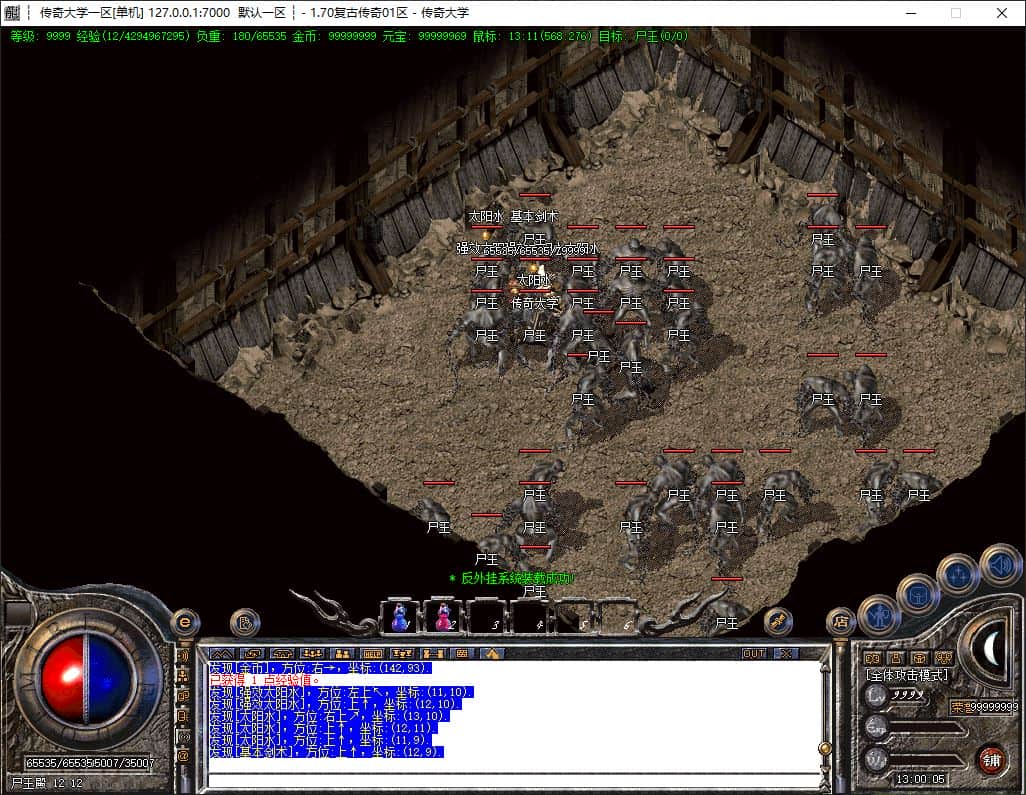Click the mountain-shaped chat toolbar icon
1026x795 pixels.
pos(221,653)
